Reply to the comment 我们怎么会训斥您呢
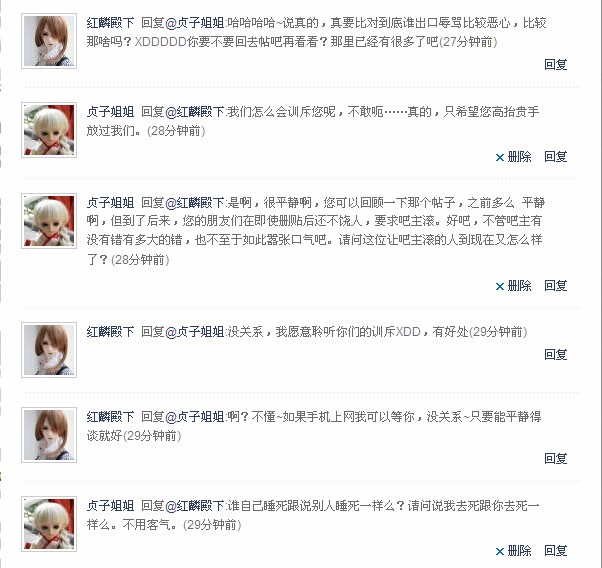602x568 pixels. pyautogui.click(x=556, y=157)
